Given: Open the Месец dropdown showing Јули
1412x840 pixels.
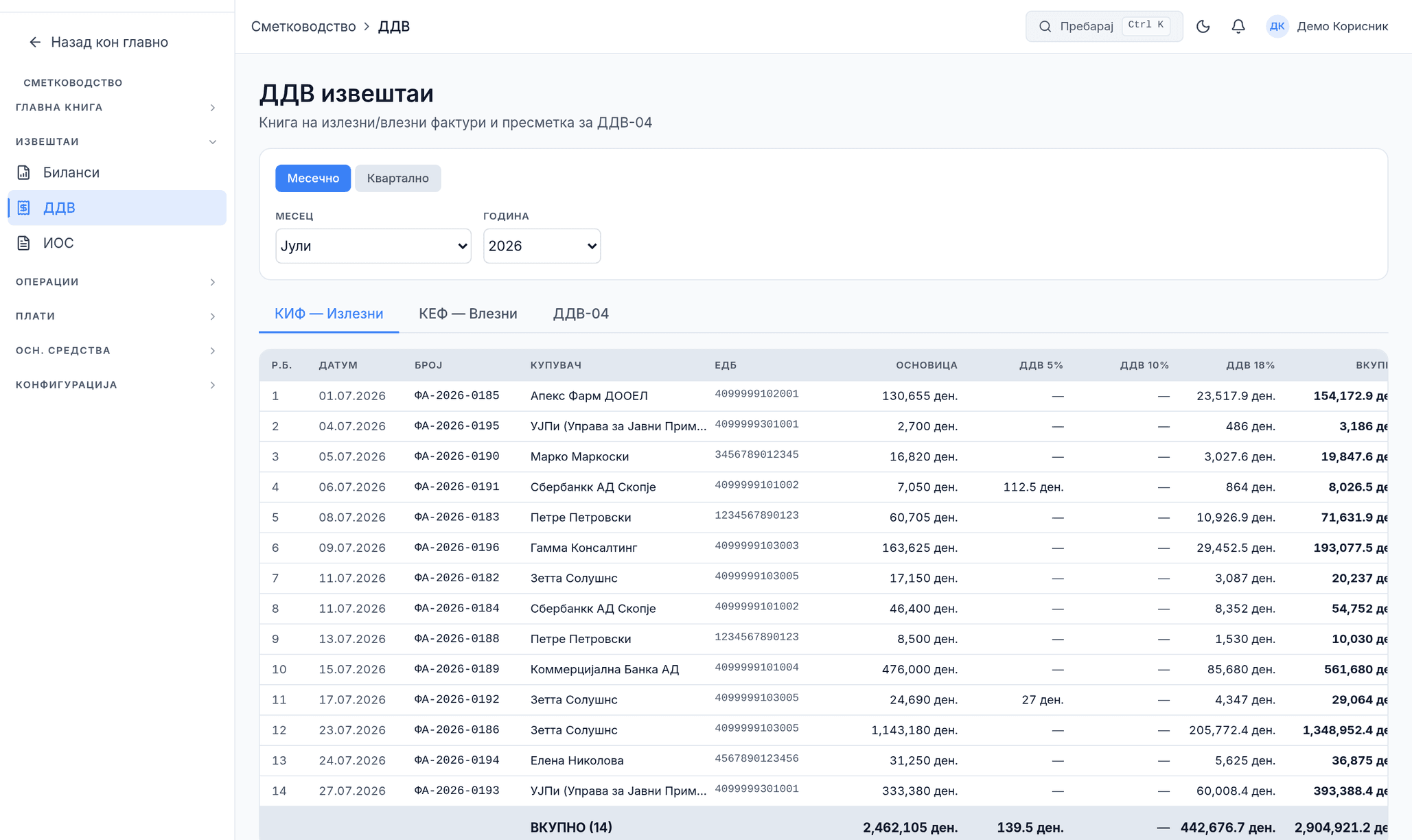Looking at the screenshot, I should pos(373,246).
